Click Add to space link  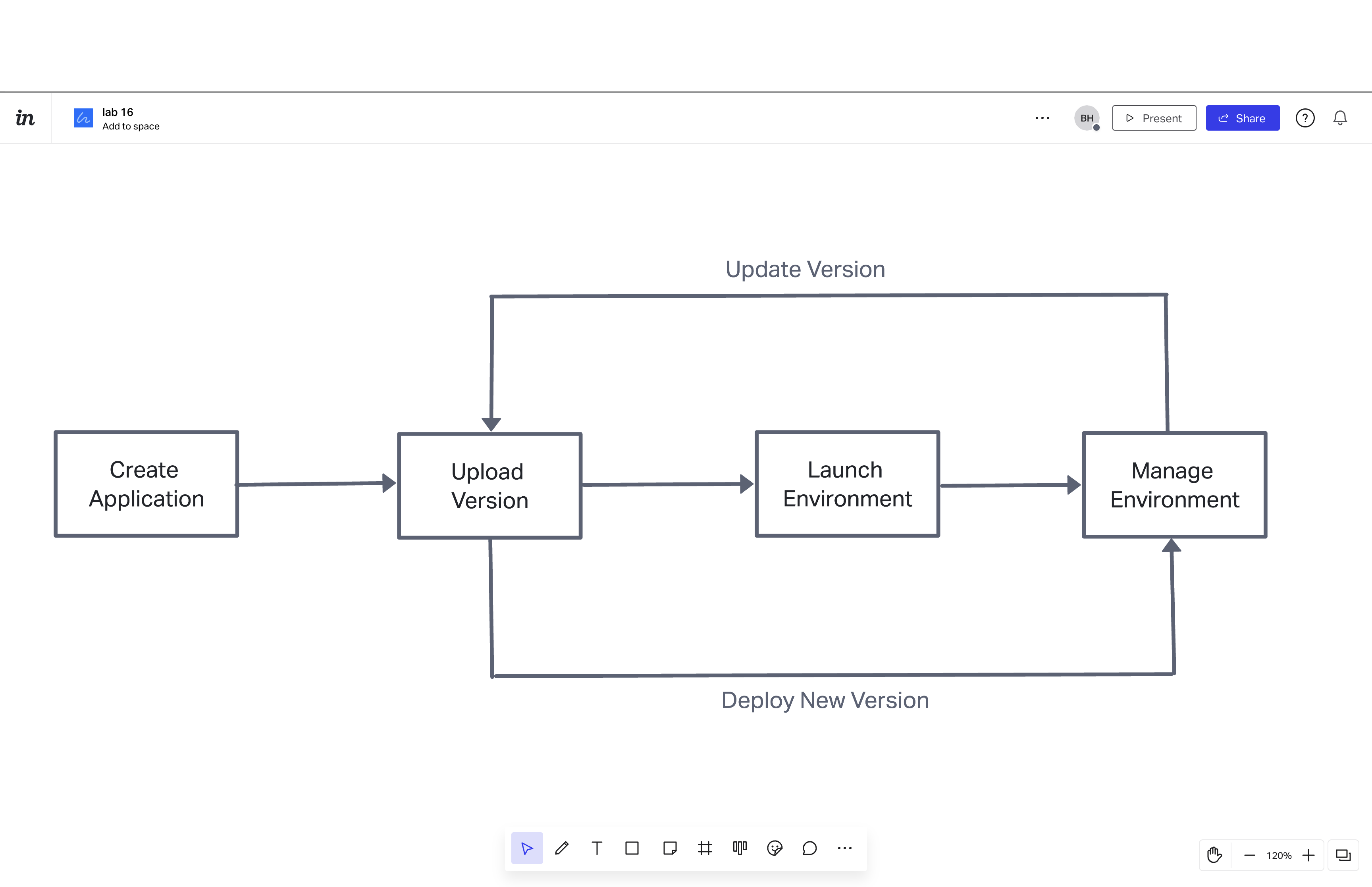(x=131, y=126)
